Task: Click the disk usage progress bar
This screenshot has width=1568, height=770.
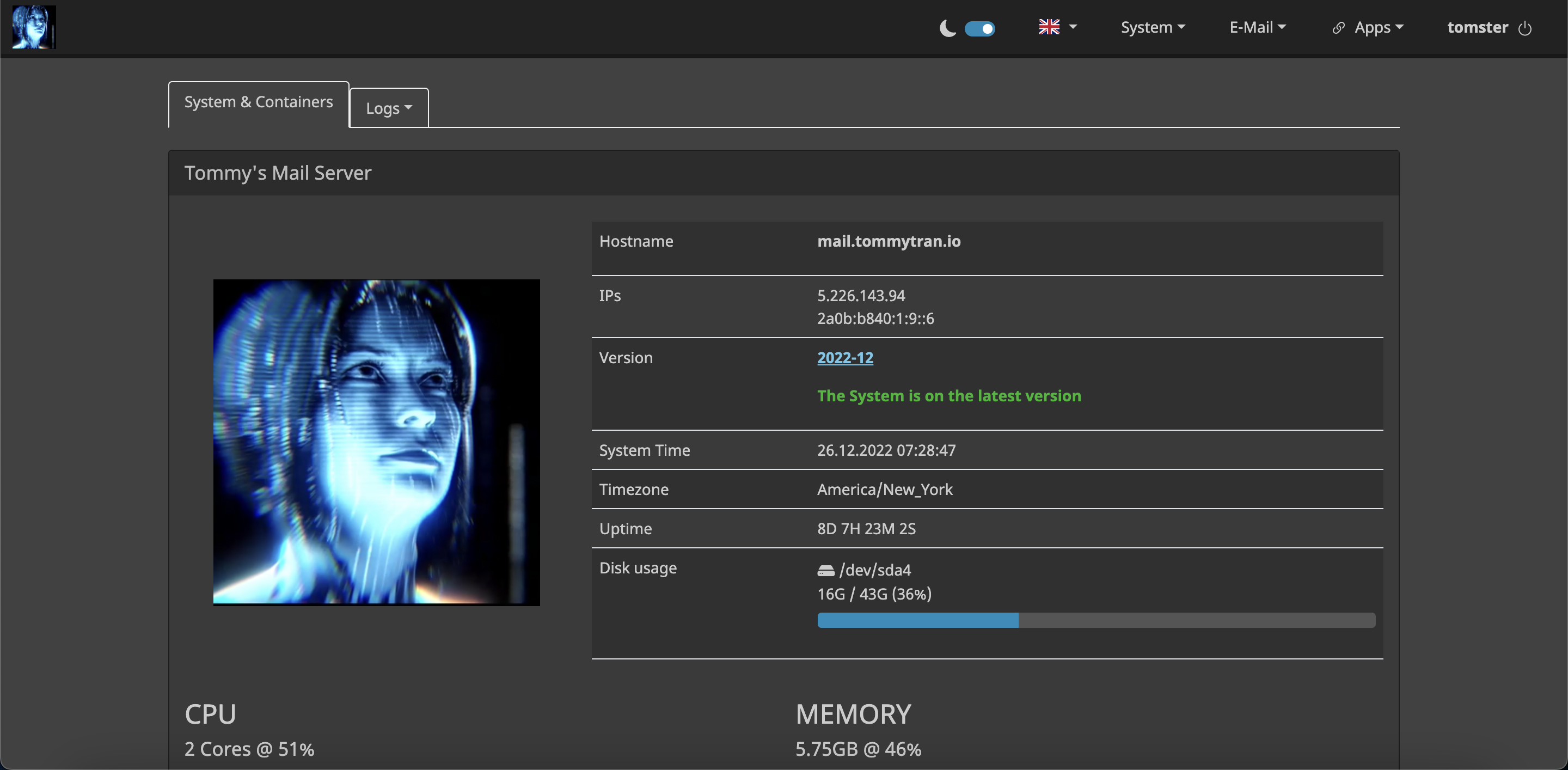Action: [x=1095, y=620]
